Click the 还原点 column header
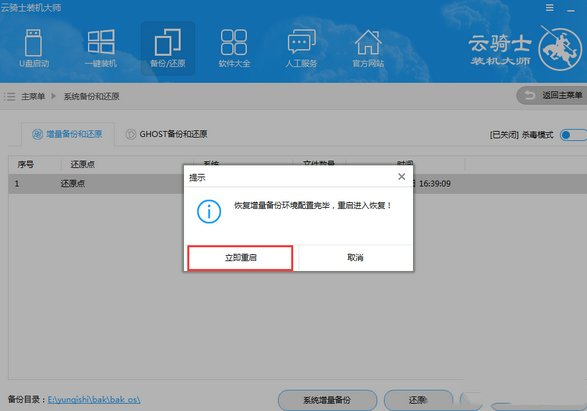Image resolution: width=587 pixels, height=411 pixels. (x=82, y=164)
